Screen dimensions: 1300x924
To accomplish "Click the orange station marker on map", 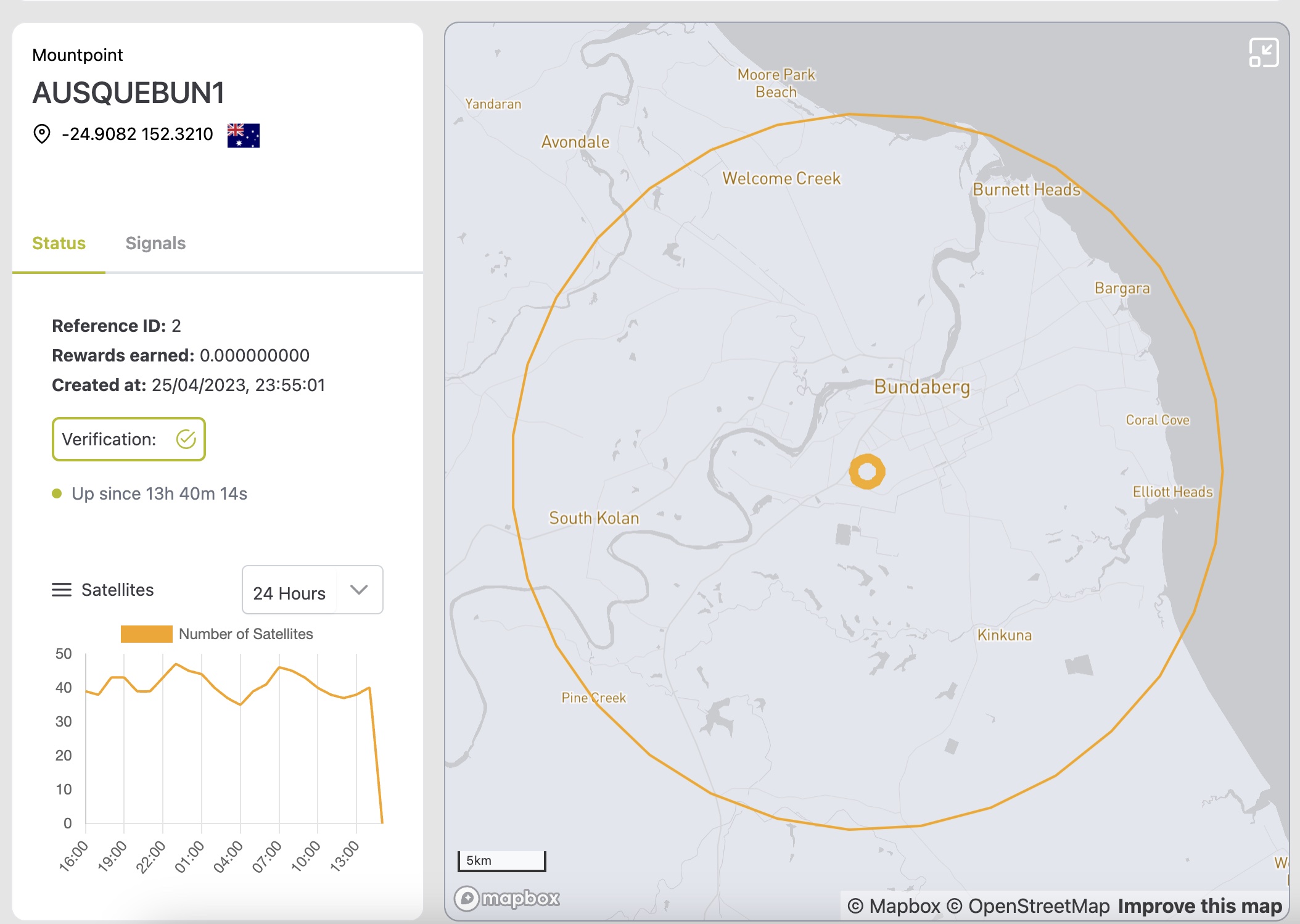I will tap(867, 472).
